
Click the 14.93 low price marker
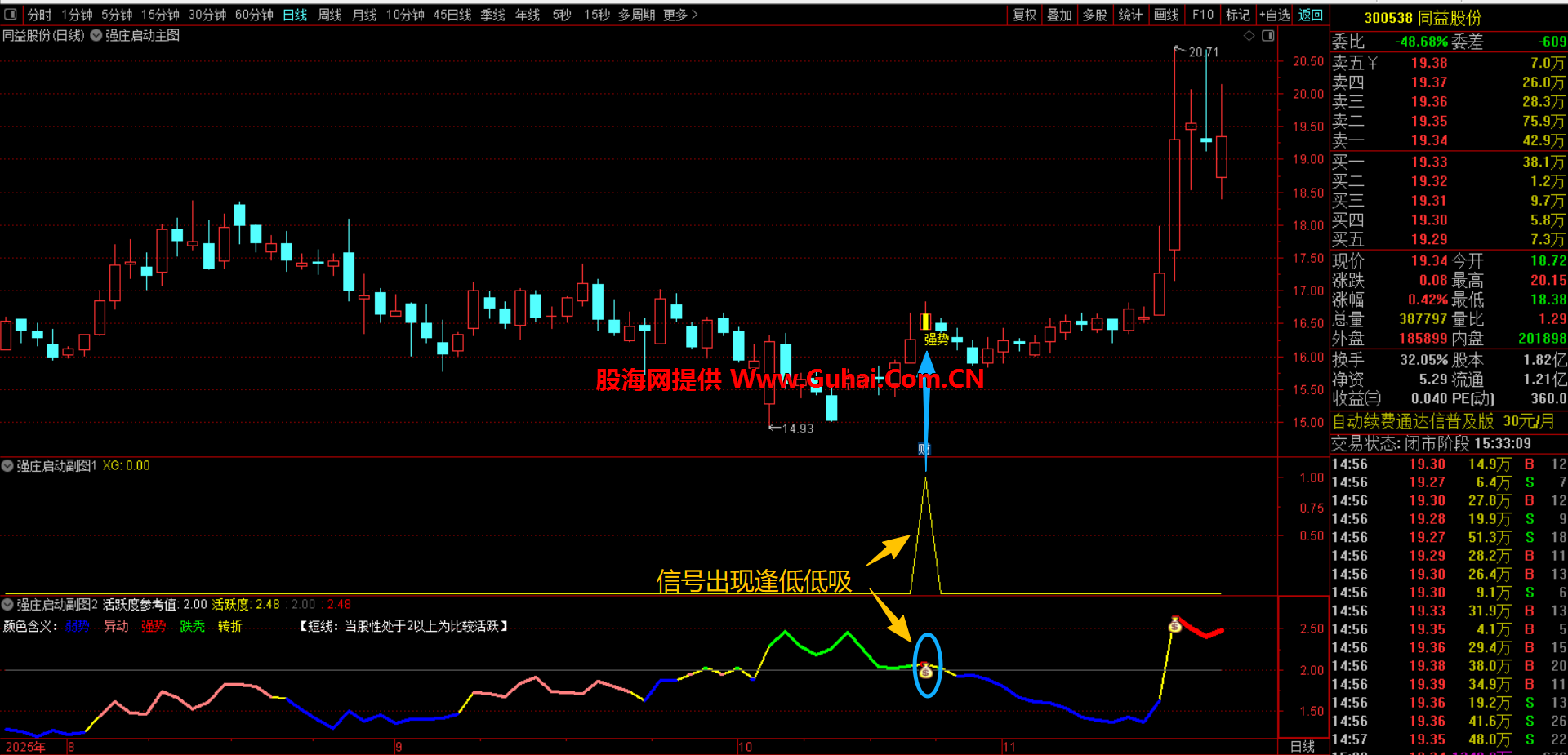(x=795, y=429)
